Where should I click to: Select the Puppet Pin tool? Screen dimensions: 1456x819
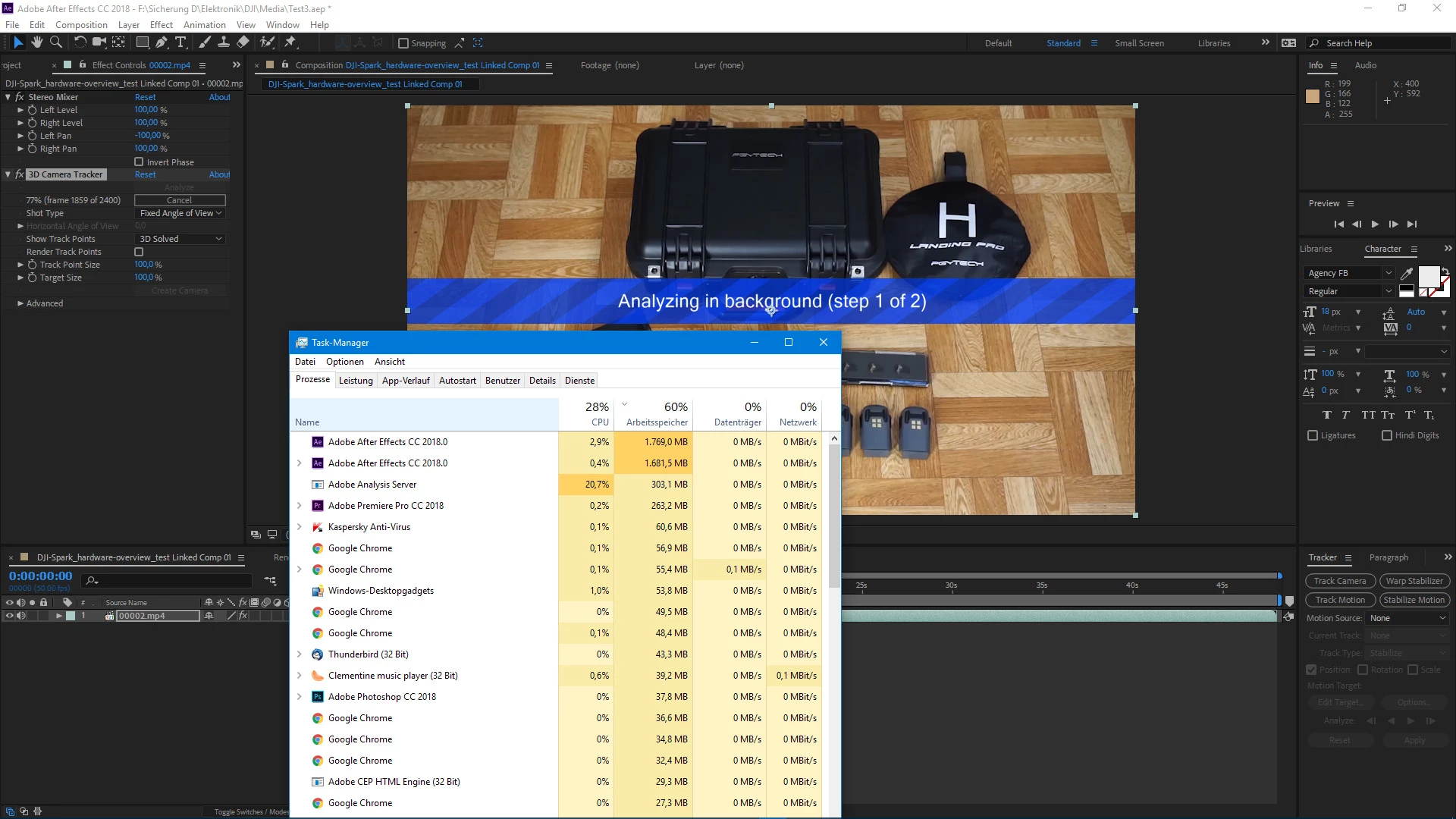(x=290, y=42)
